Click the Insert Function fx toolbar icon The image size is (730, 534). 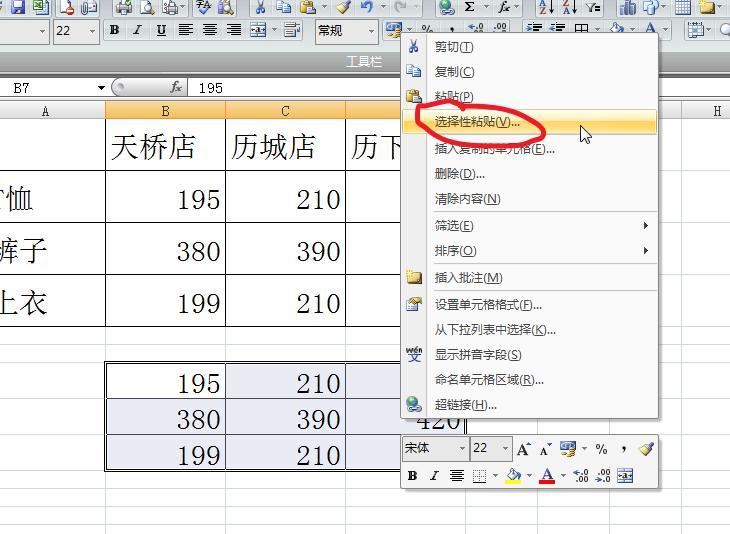coord(504,7)
